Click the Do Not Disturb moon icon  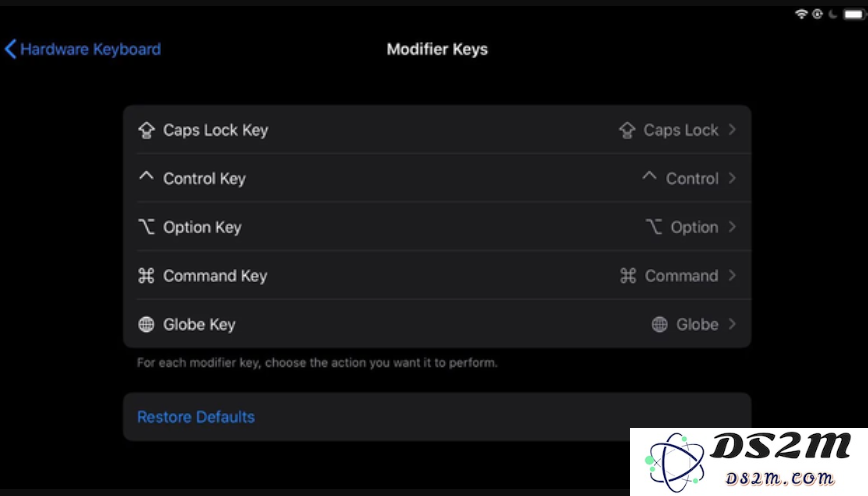click(833, 14)
